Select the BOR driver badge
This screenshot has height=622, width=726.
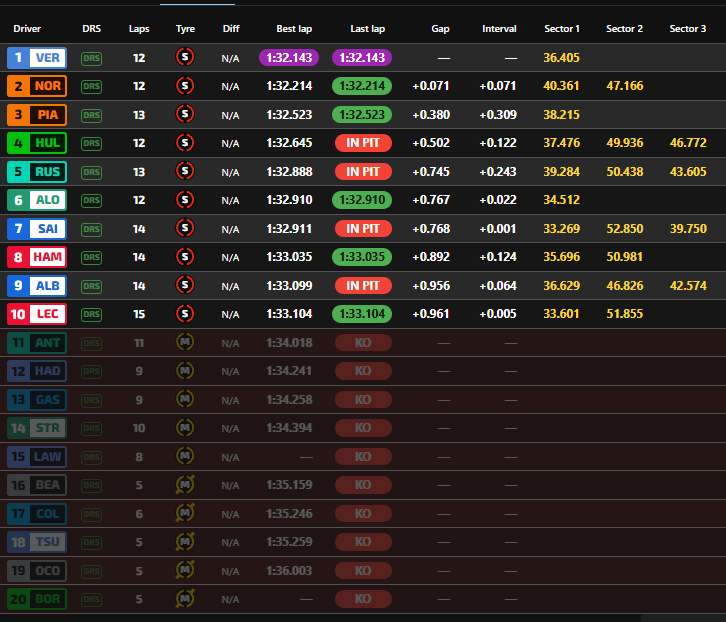(x=37, y=600)
